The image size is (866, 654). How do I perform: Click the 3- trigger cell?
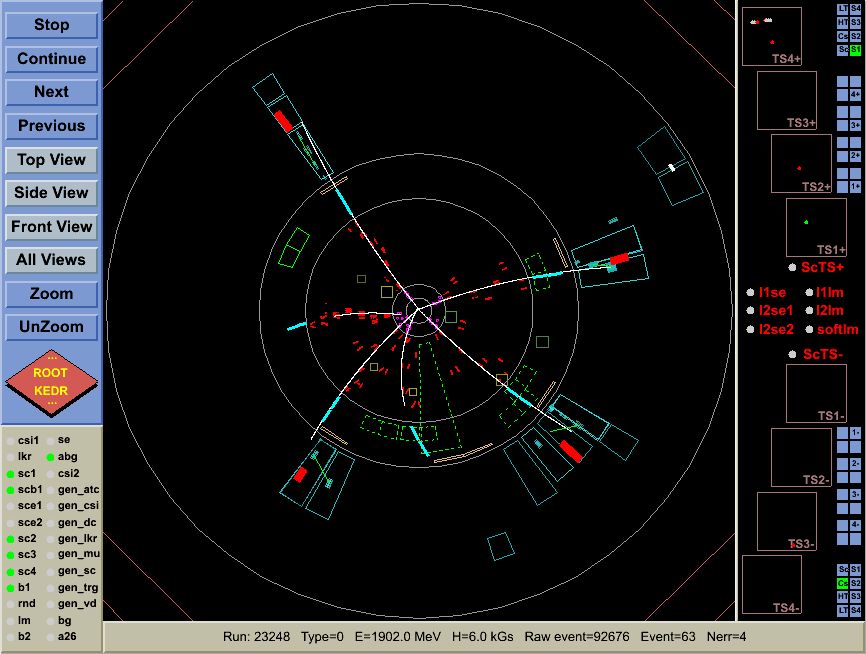coord(855,494)
